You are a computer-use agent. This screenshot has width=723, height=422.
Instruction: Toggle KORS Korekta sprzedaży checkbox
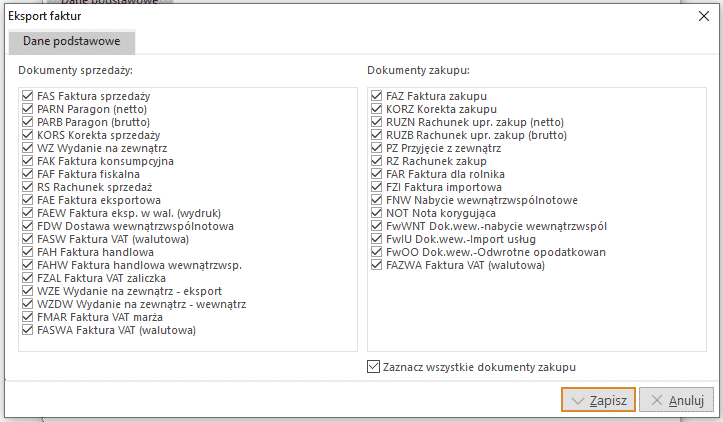click(28, 135)
